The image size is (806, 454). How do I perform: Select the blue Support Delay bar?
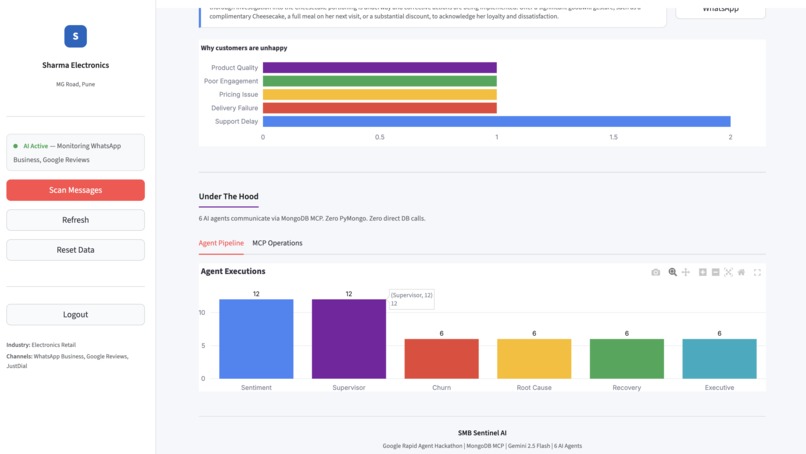click(497, 121)
